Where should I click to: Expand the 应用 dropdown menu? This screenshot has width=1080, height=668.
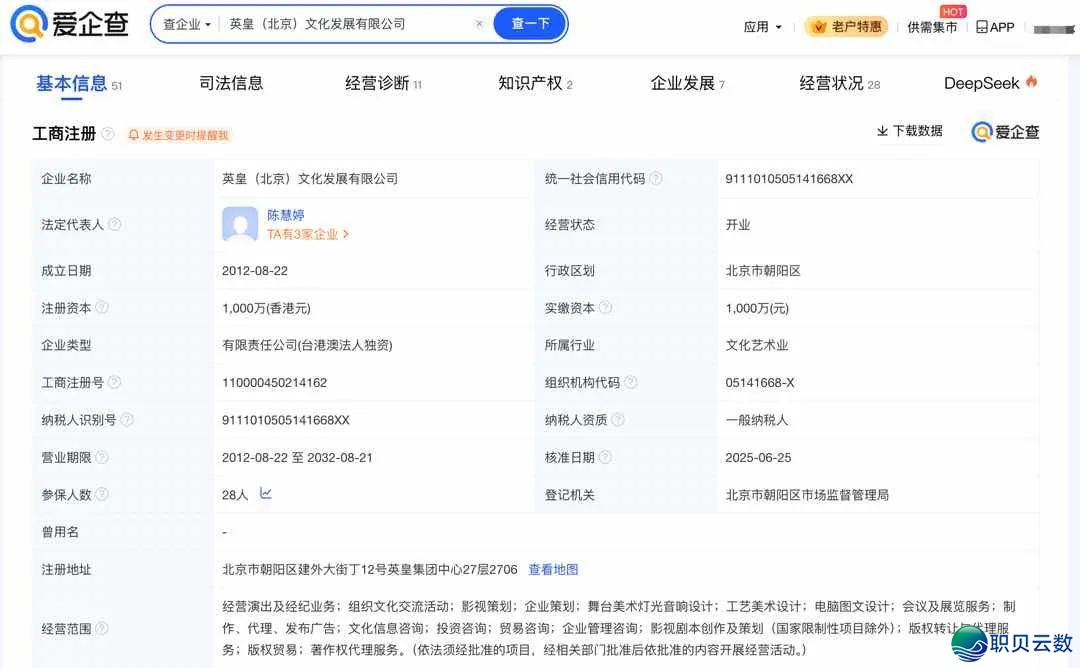(x=762, y=27)
